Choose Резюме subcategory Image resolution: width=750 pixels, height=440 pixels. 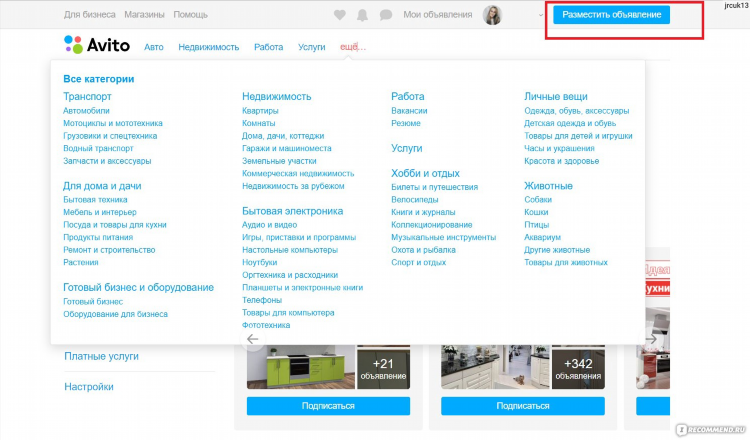(x=406, y=123)
